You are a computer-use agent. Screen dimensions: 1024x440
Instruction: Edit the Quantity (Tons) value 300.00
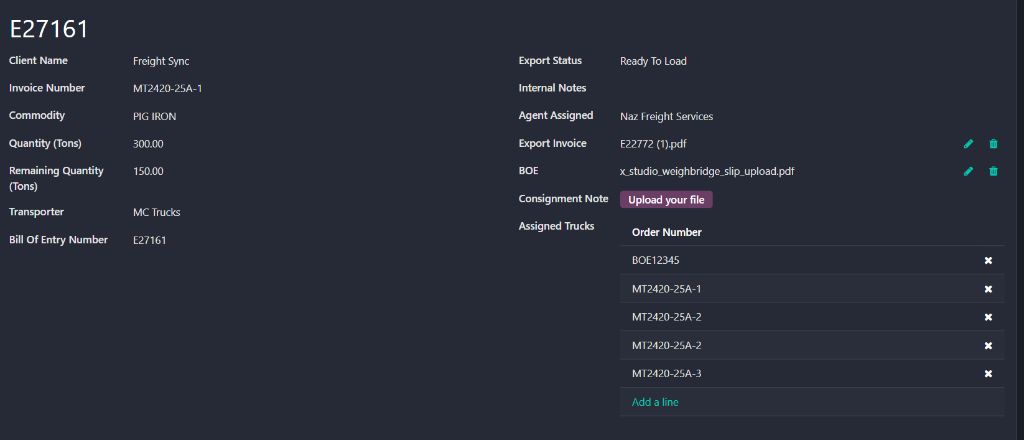(x=148, y=144)
